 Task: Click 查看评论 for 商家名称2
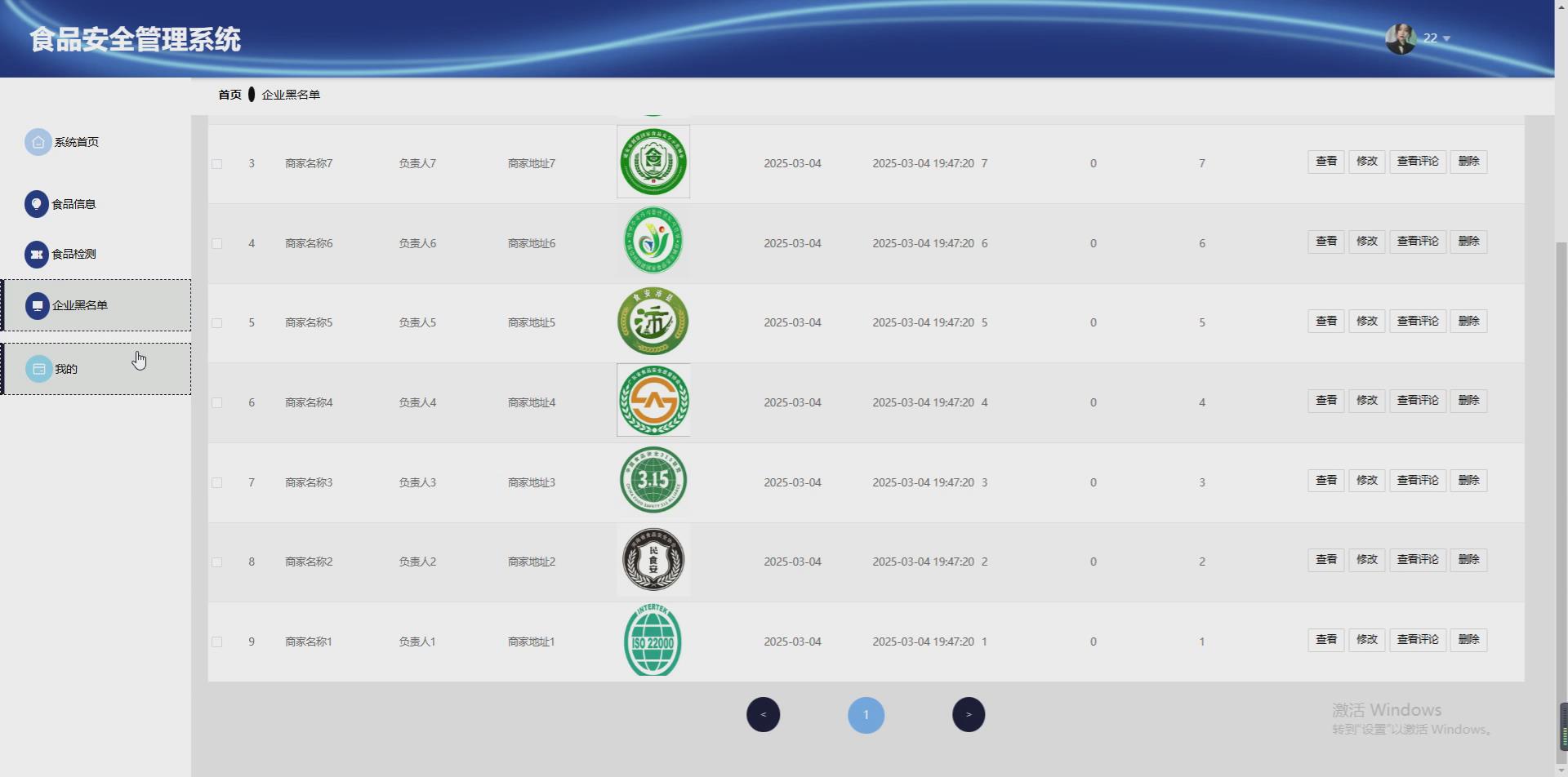point(1418,560)
